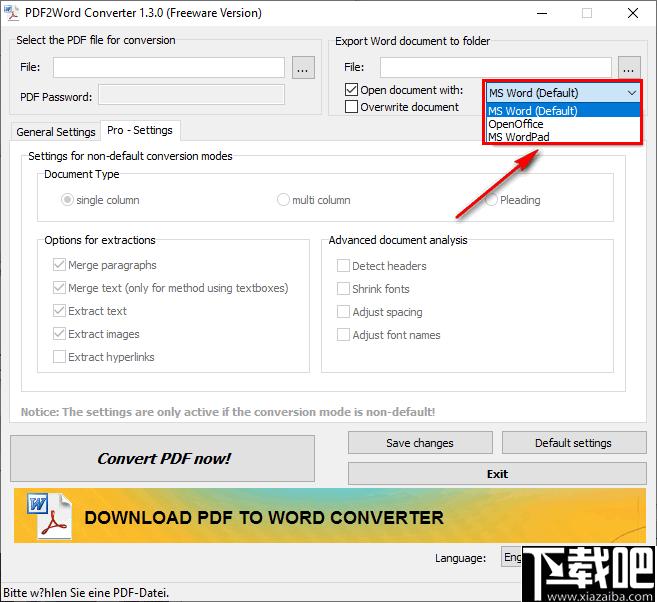Click the PDF to Word logo in banner
Screen dimensions: 657x602
click(49, 516)
